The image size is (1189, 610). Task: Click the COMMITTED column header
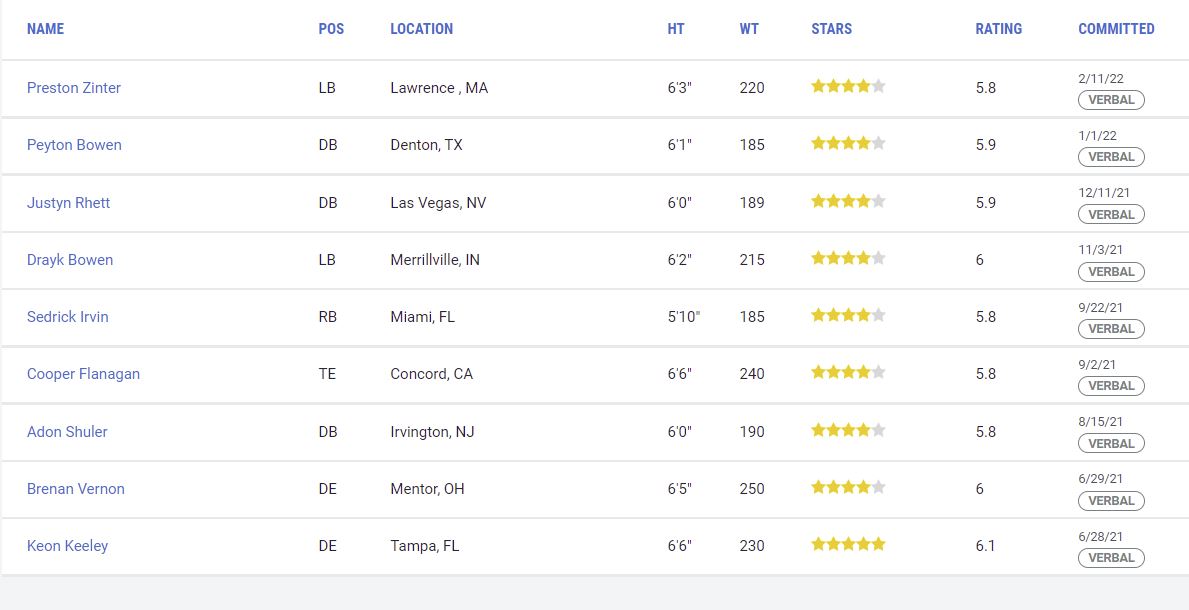(1116, 29)
